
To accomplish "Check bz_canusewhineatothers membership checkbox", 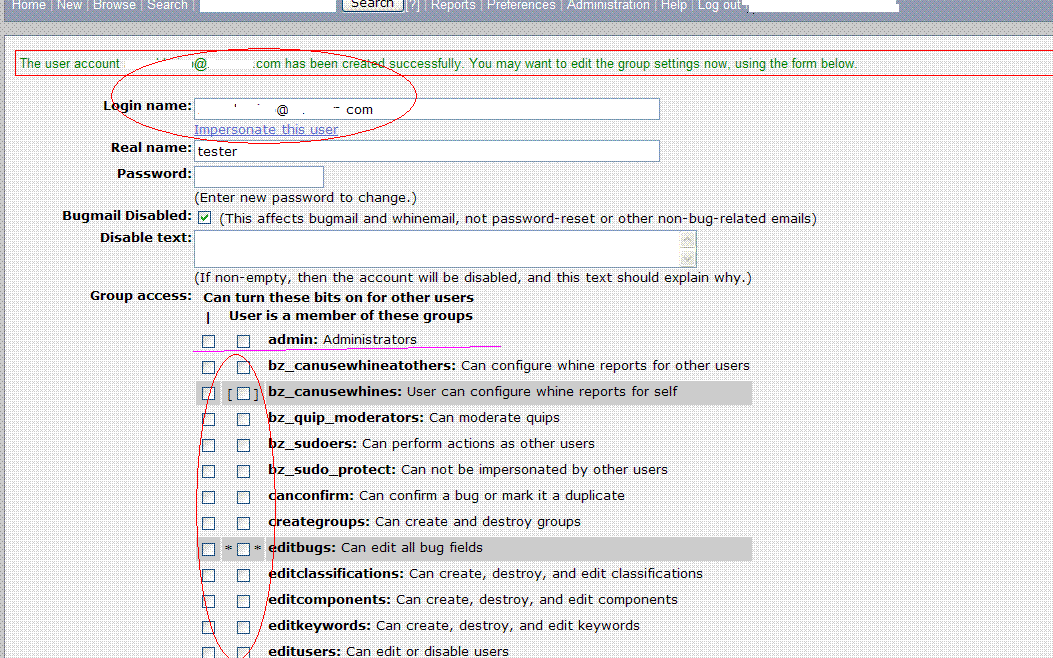I will point(243,367).
